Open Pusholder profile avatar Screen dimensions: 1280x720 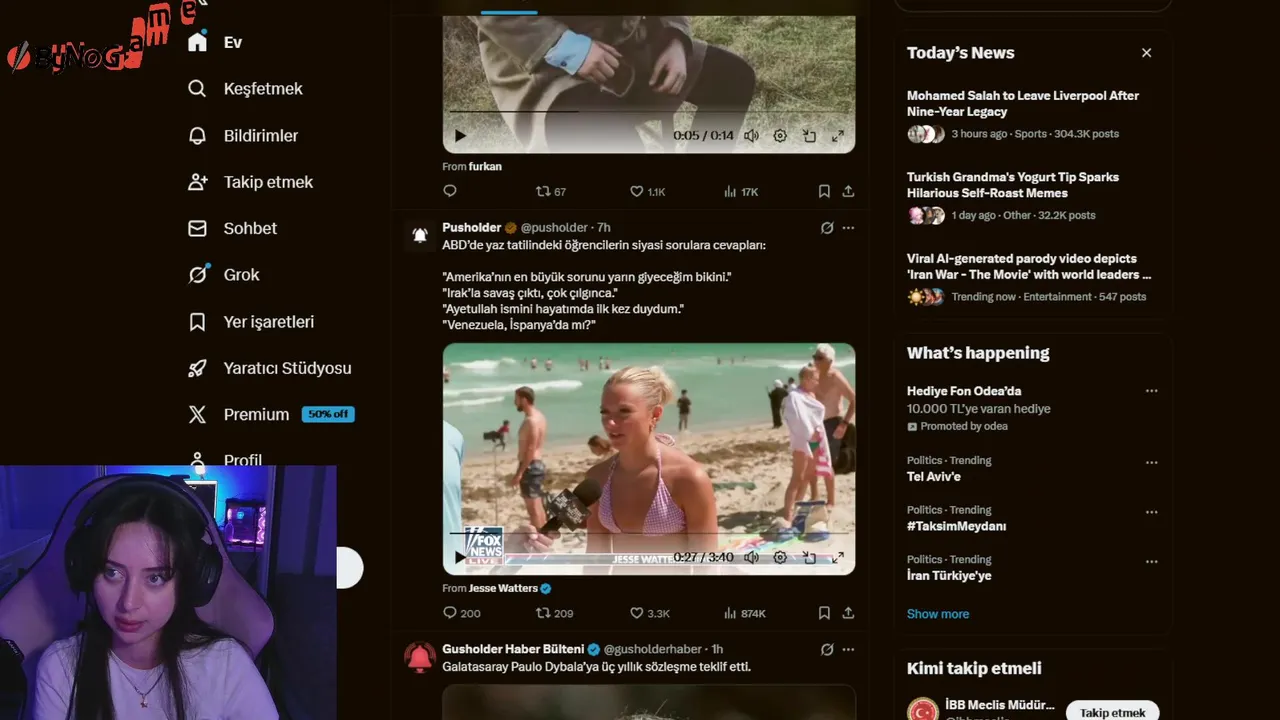click(x=420, y=235)
